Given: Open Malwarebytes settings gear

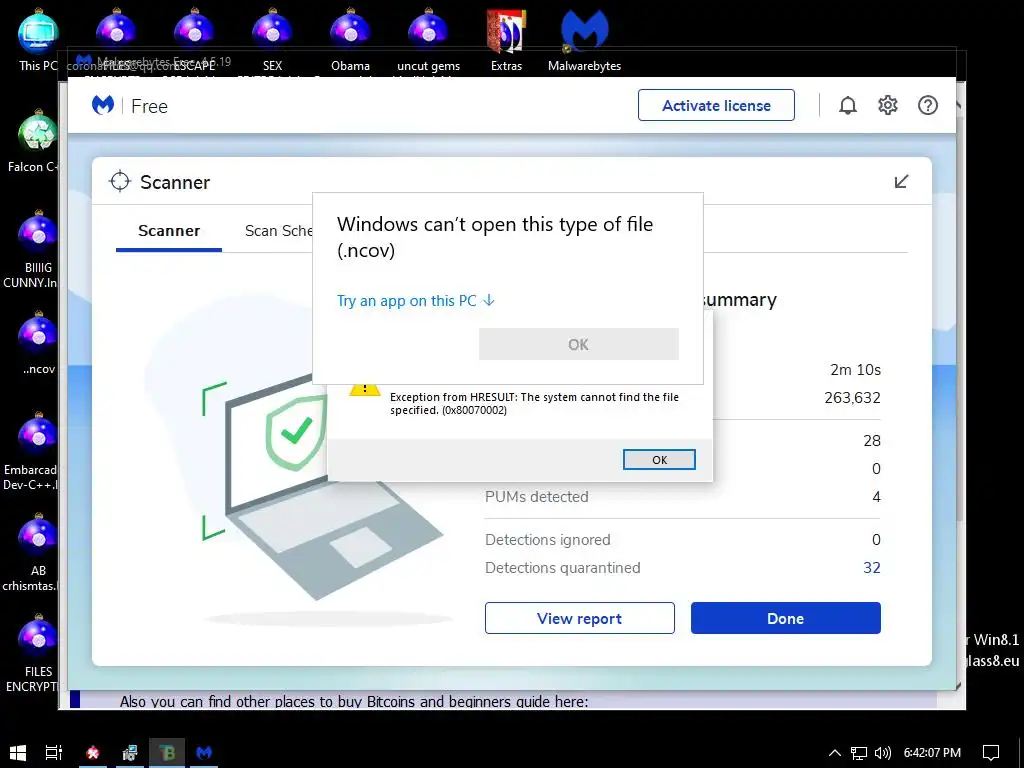Looking at the screenshot, I should 888,105.
